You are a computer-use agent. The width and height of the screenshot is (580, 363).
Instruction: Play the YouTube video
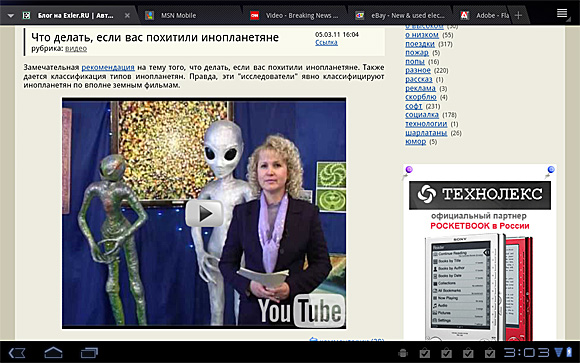coord(204,214)
